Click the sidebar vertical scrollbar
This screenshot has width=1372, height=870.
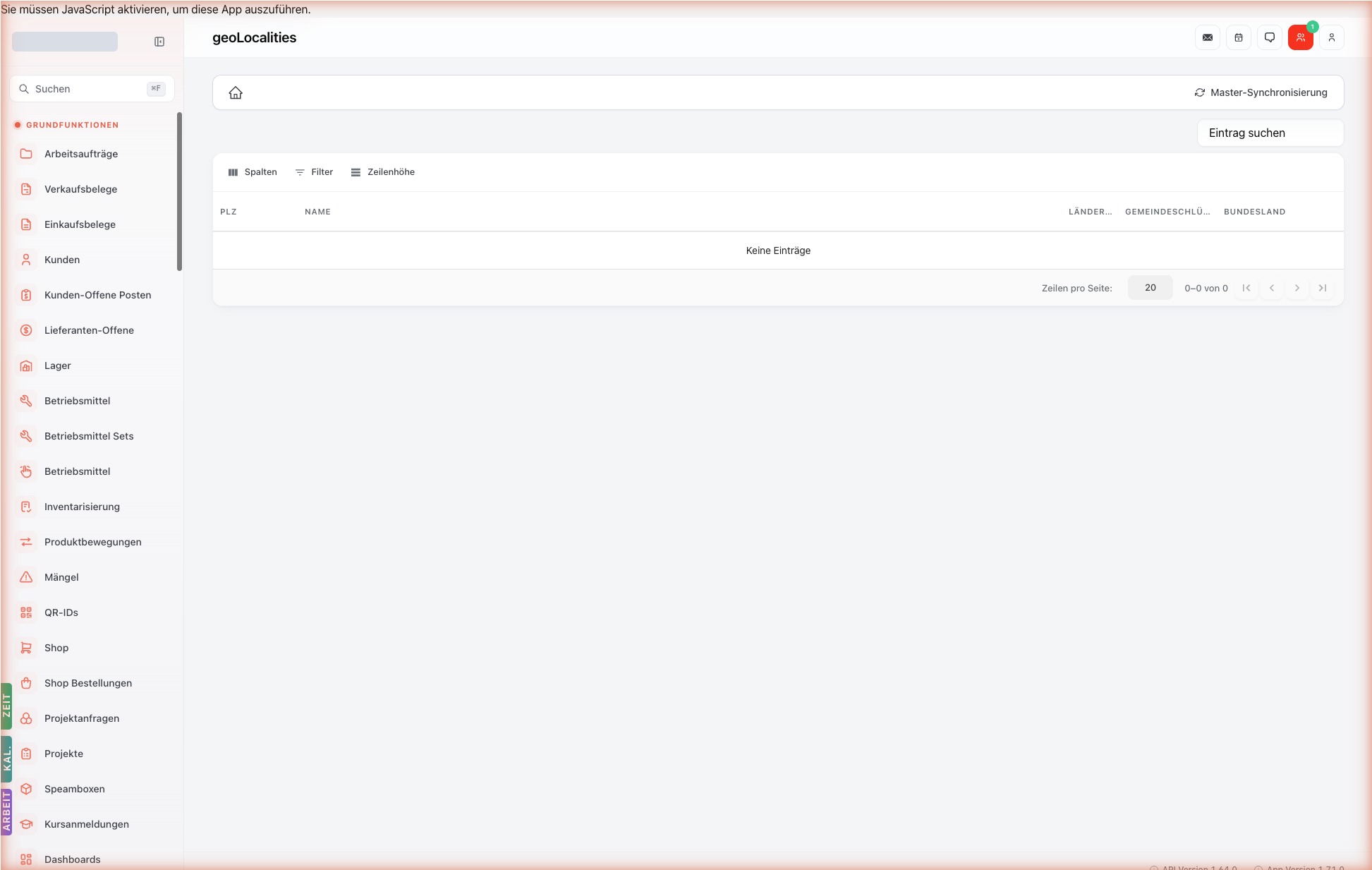point(179,191)
